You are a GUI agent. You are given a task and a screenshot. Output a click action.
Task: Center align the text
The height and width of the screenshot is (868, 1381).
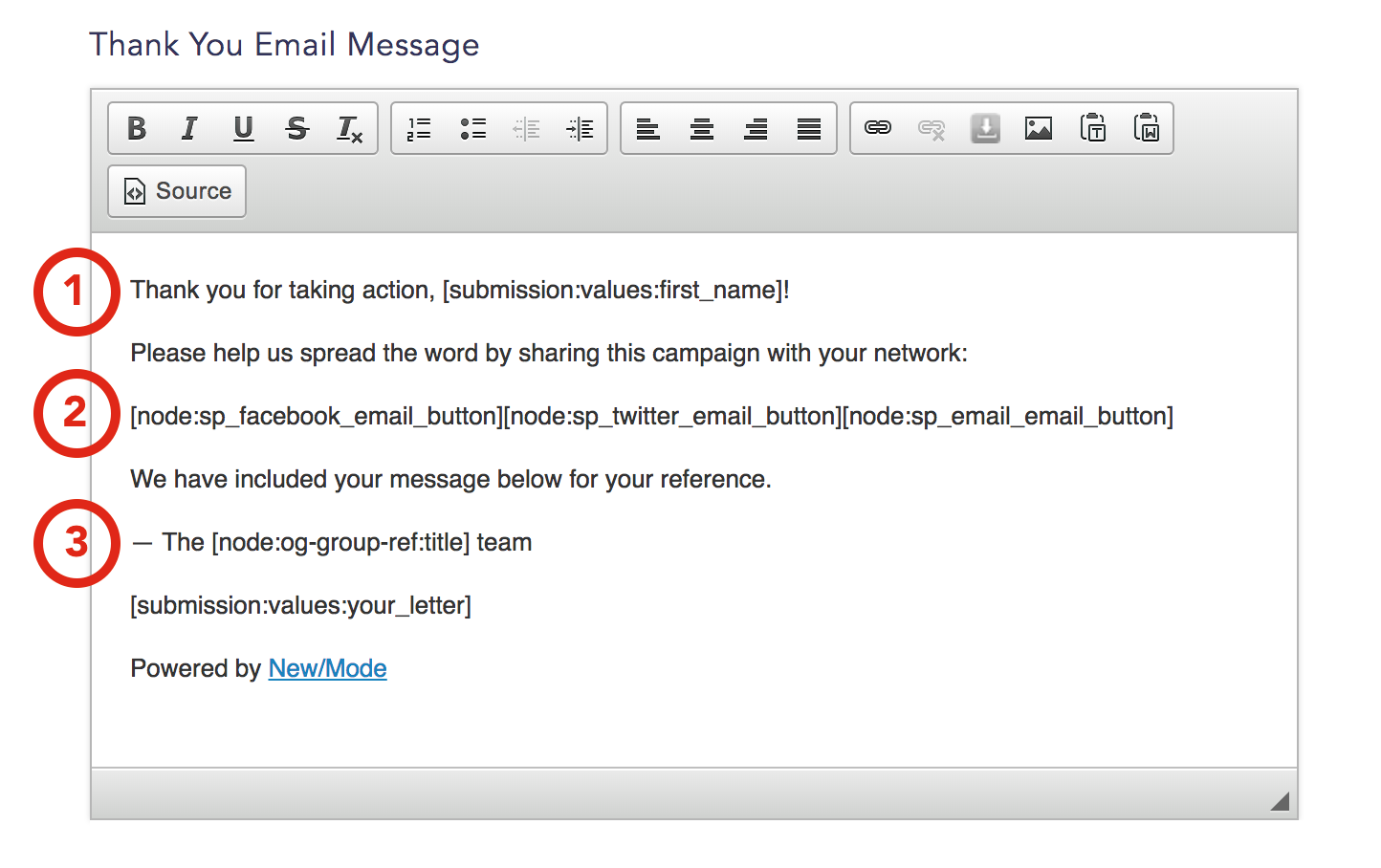pyautogui.click(x=702, y=128)
